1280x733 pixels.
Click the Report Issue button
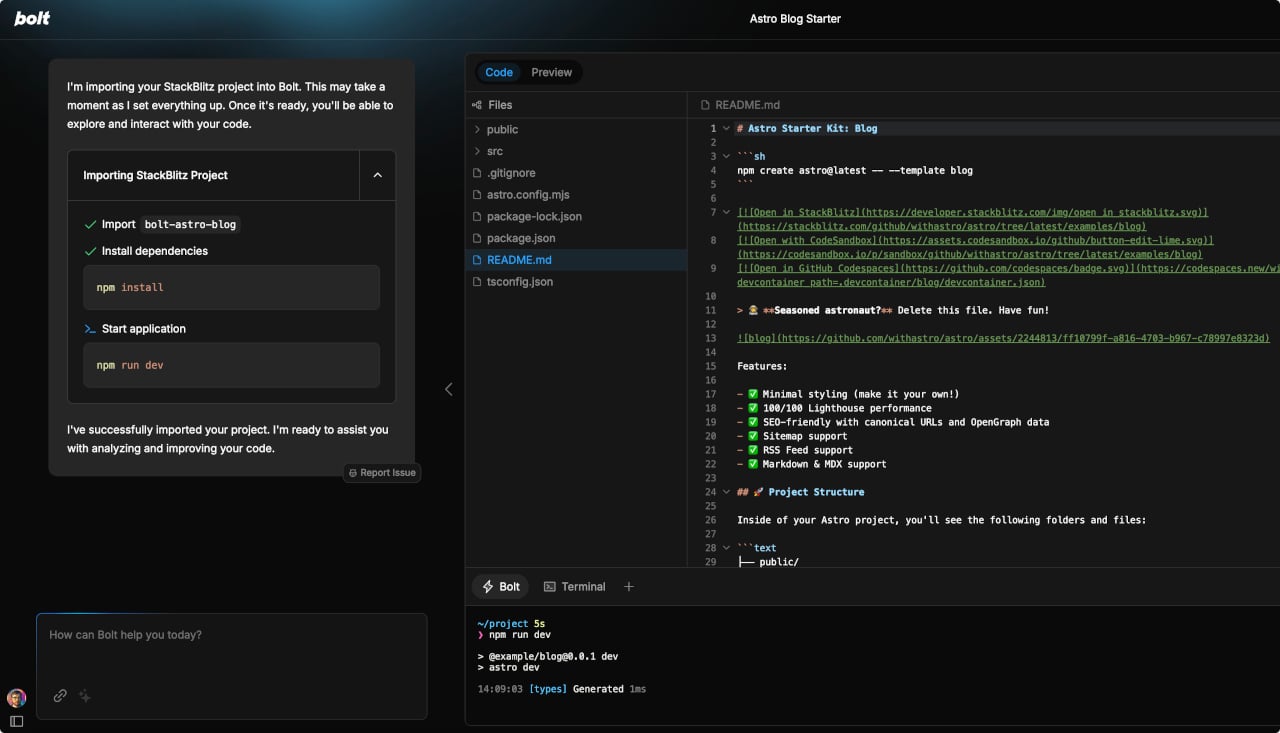(x=382, y=473)
